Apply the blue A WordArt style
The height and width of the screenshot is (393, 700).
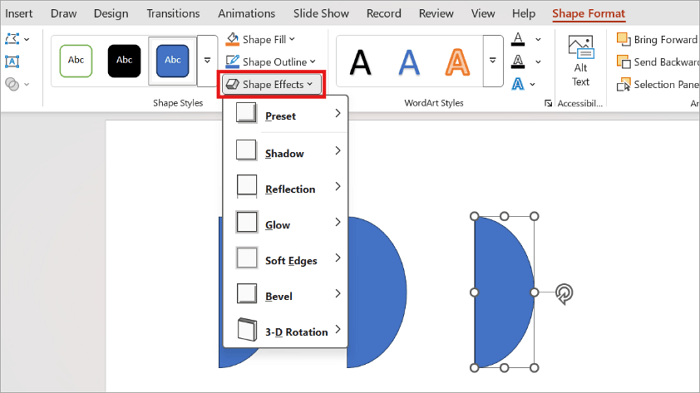pyautogui.click(x=409, y=62)
